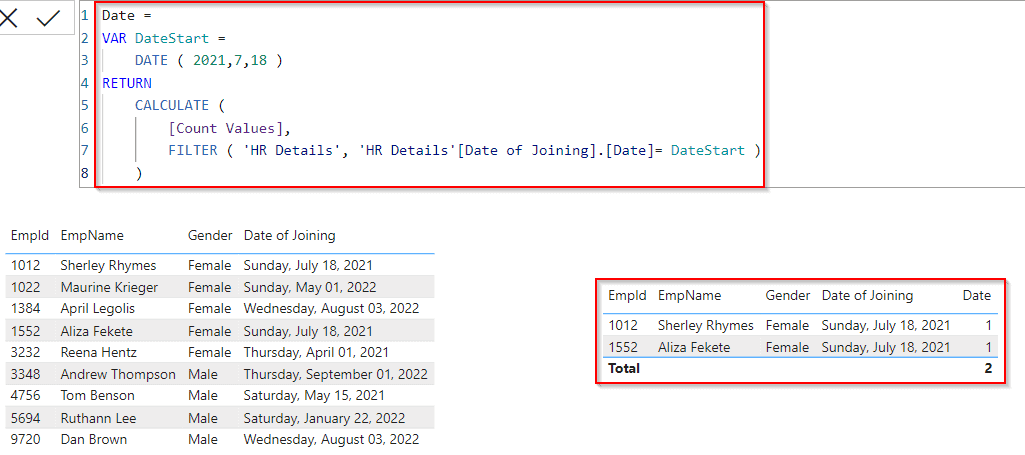Sort left table by EmpId header
The image size is (1025, 455).
(30, 235)
